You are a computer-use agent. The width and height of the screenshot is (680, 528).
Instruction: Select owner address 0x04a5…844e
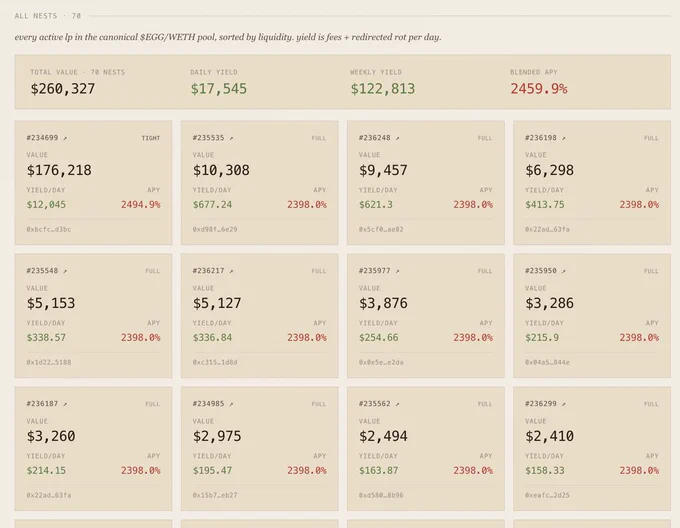547,362
